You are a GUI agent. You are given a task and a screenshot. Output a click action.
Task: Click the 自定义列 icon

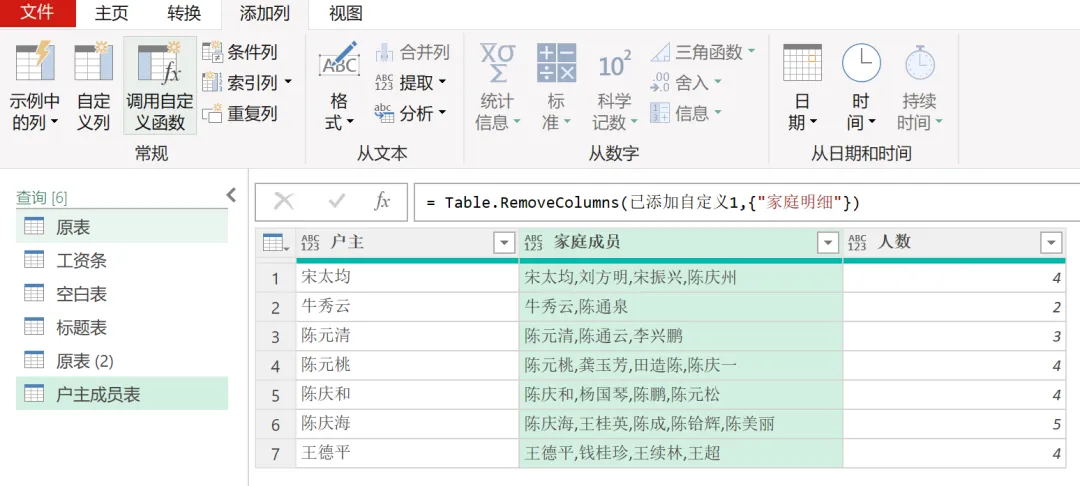tap(94, 62)
